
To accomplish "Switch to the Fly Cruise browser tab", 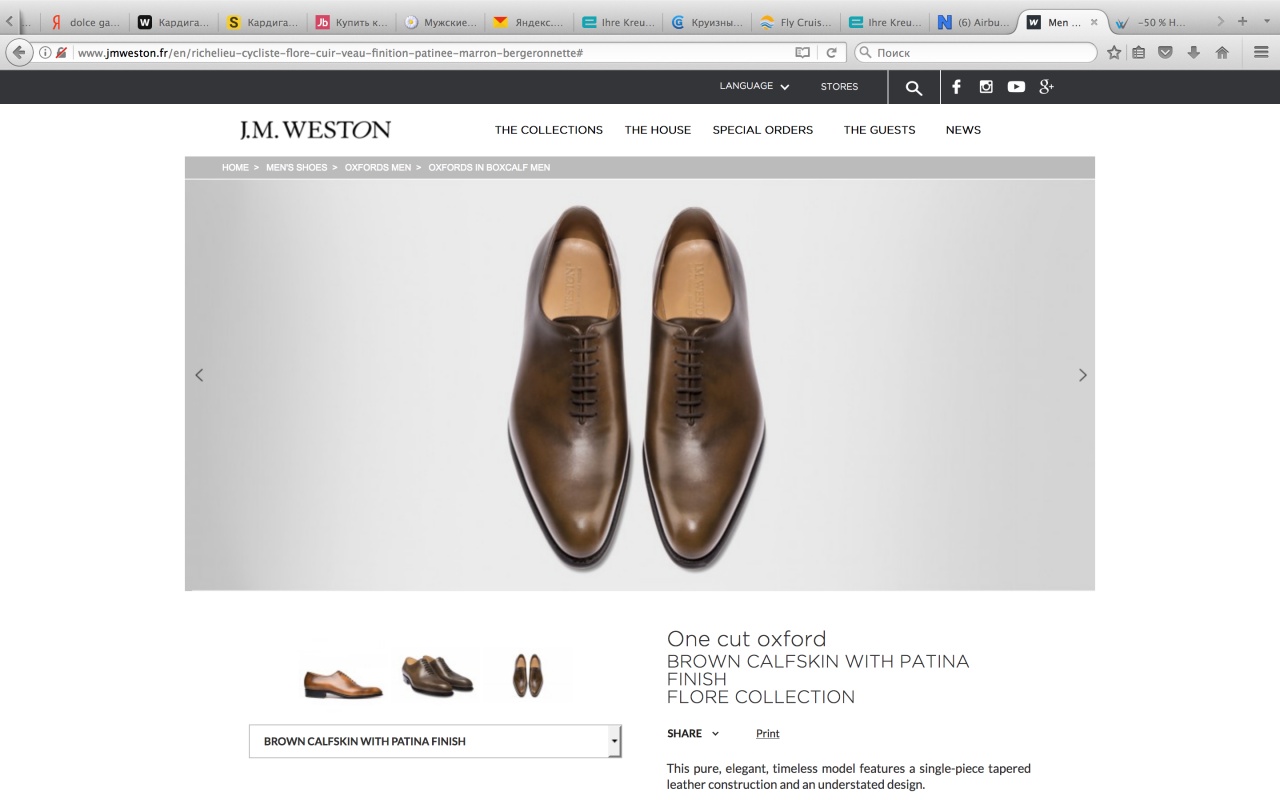I will coord(796,22).
